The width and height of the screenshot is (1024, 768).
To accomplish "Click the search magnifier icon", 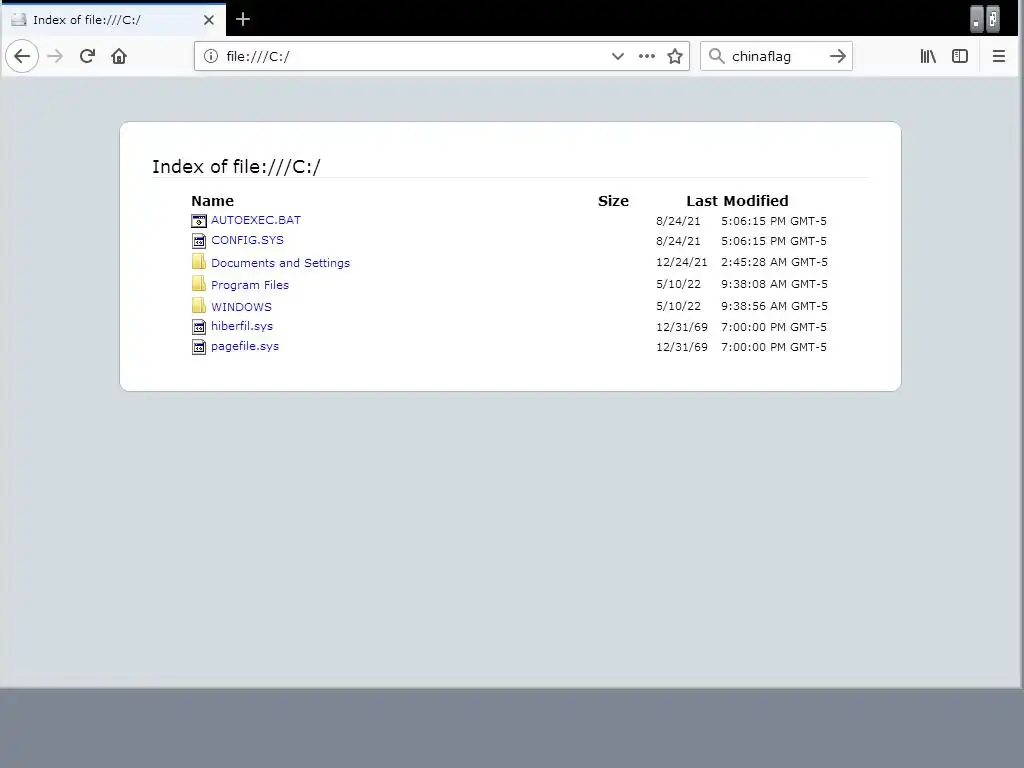I will tap(716, 56).
